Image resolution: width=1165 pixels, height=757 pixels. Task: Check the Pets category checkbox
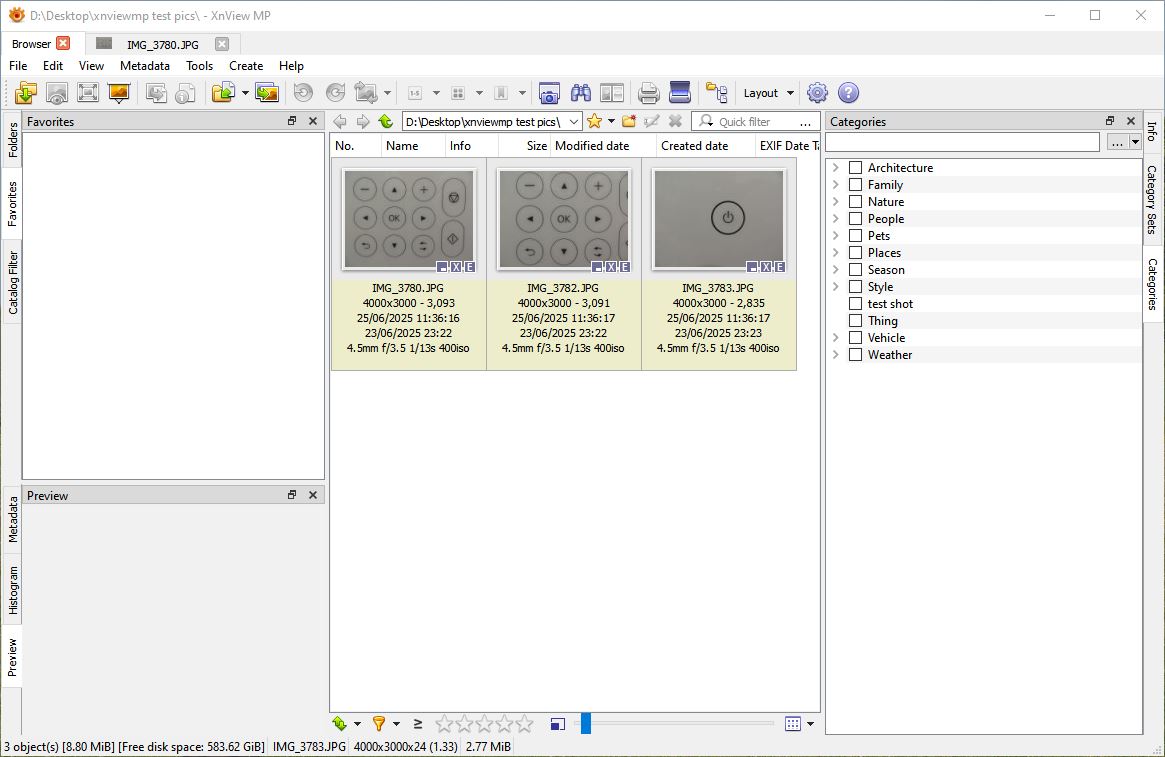click(855, 235)
